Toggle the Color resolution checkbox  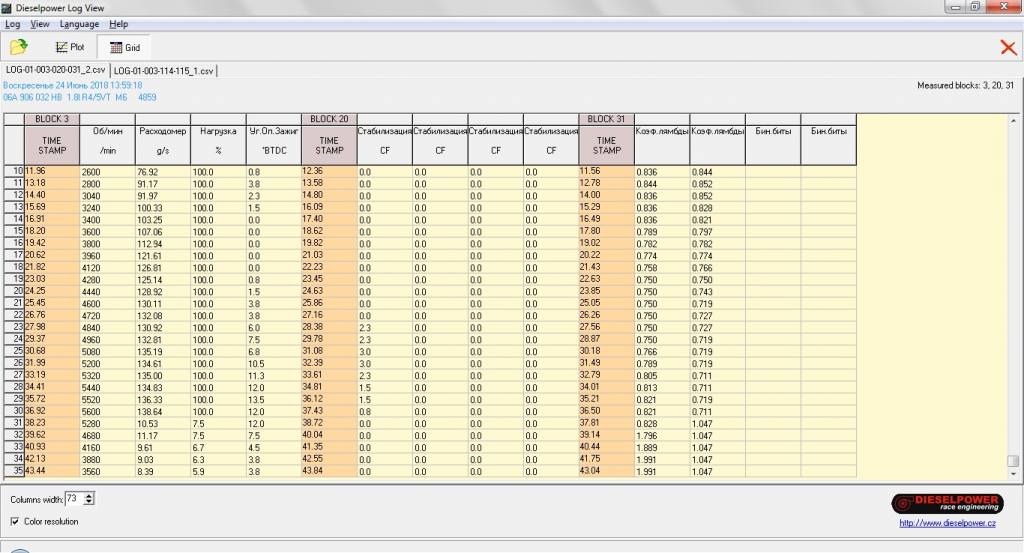coord(15,521)
